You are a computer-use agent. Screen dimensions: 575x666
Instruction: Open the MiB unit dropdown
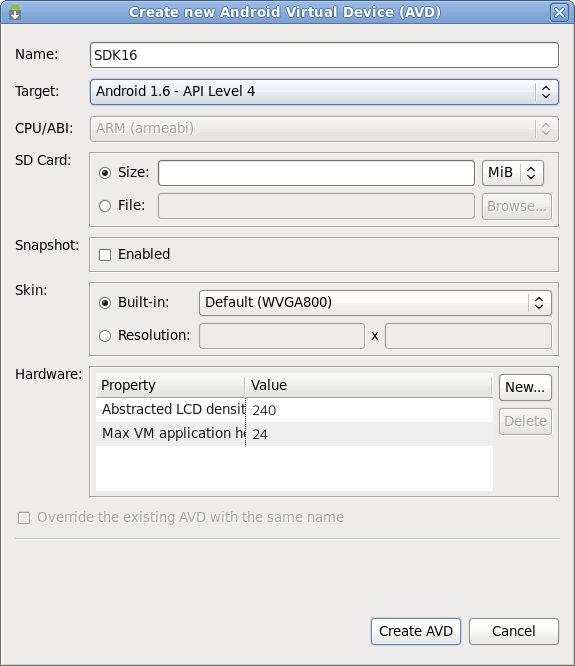click(x=513, y=173)
